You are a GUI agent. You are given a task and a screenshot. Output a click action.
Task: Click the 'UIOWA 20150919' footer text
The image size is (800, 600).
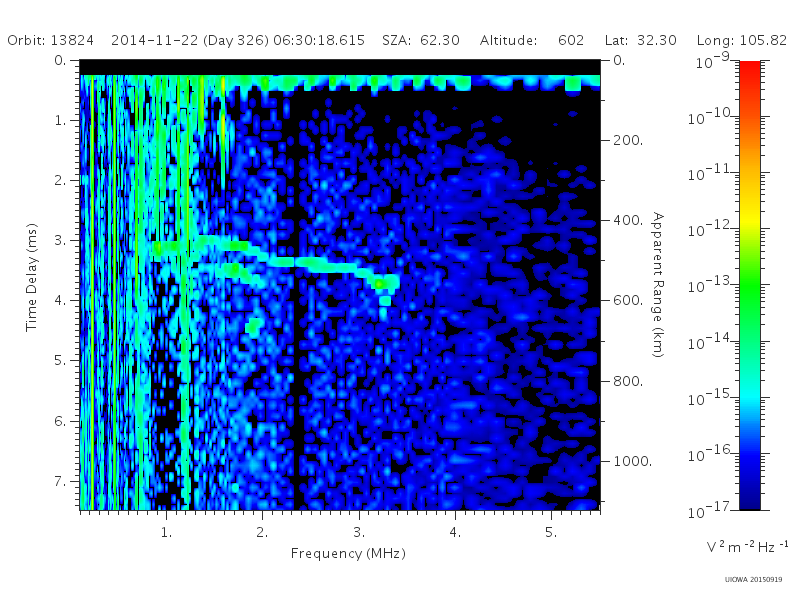pyautogui.click(x=753, y=580)
